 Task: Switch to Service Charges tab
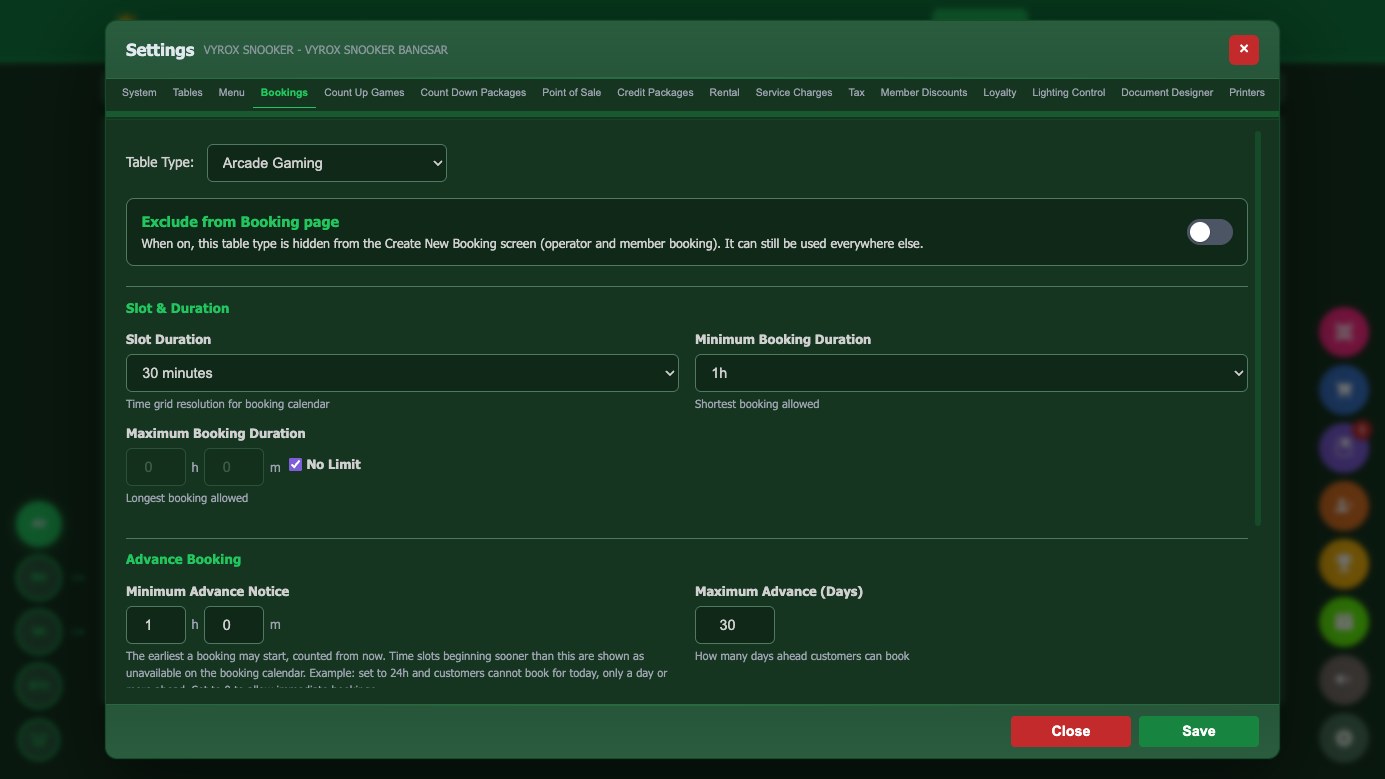coord(793,92)
